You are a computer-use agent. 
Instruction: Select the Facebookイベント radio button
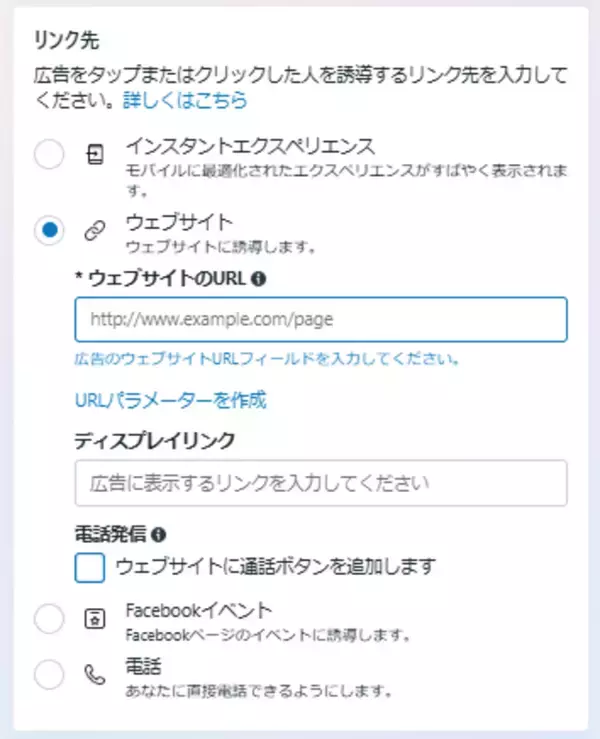[49, 620]
